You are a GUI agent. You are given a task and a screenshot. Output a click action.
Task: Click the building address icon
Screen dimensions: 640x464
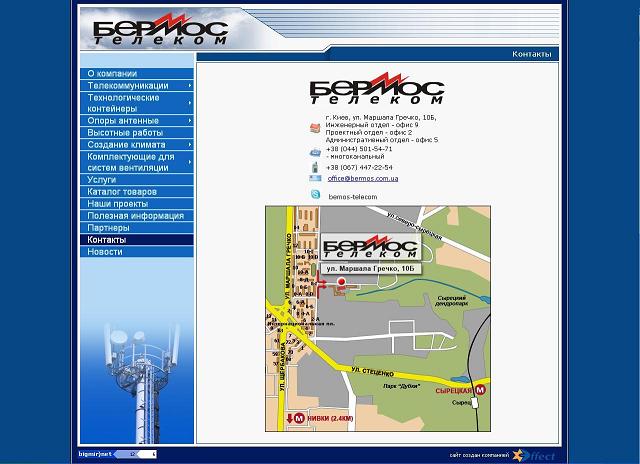click(x=315, y=128)
